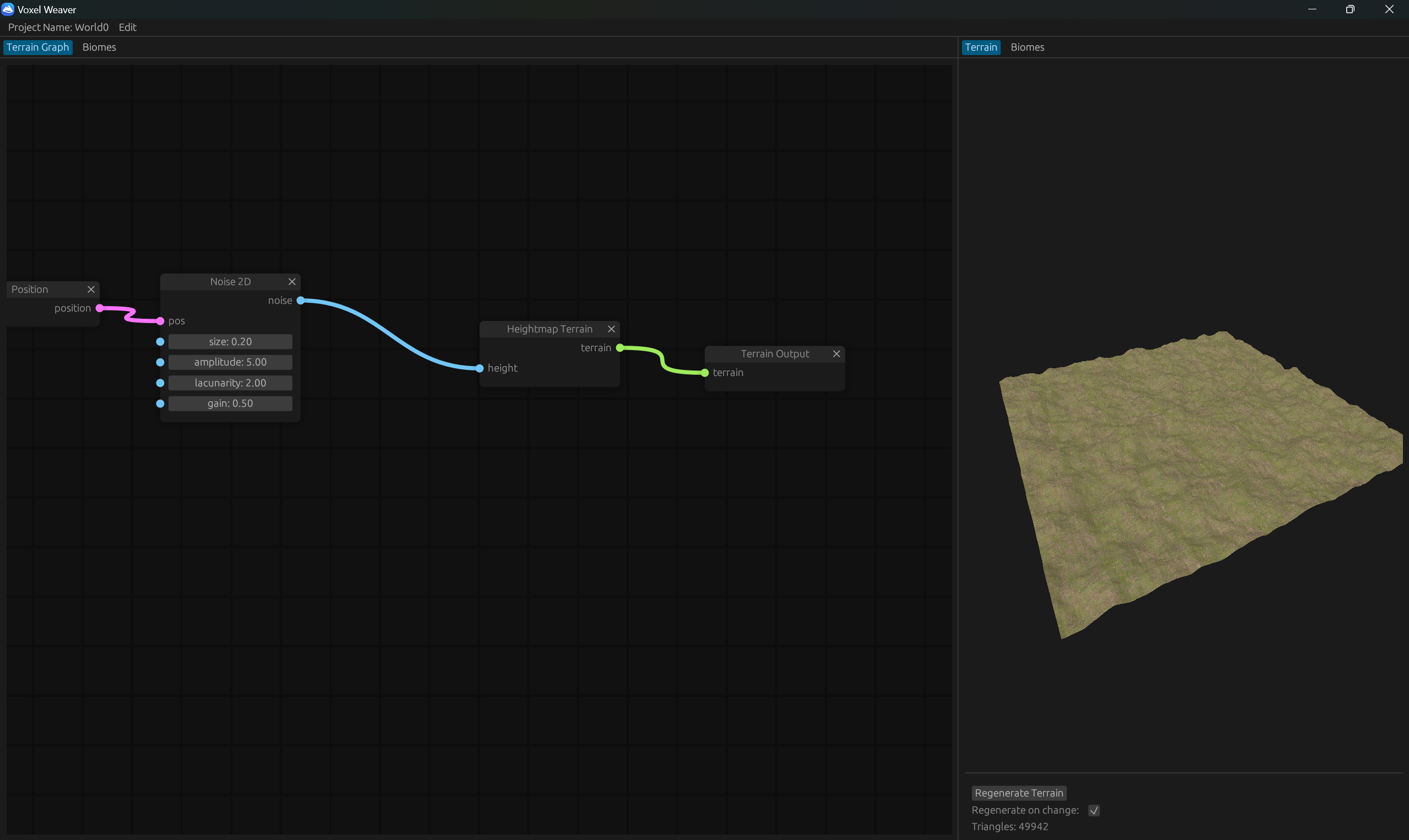Adjust the amplitude: 5.00 slider

pos(230,362)
